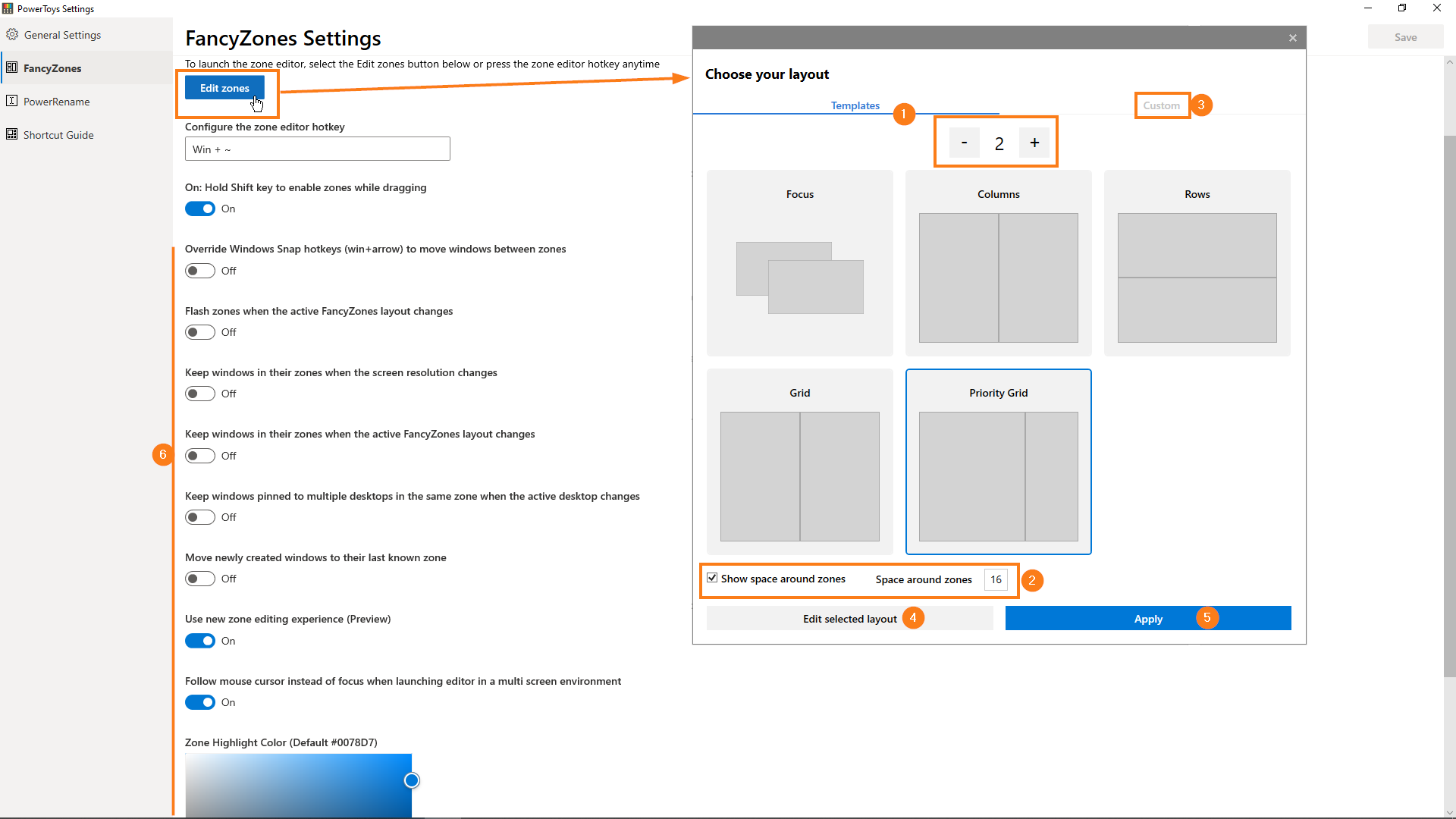Select the Columns layout template
Viewport: 1456px width, 819px height.
click(x=999, y=263)
